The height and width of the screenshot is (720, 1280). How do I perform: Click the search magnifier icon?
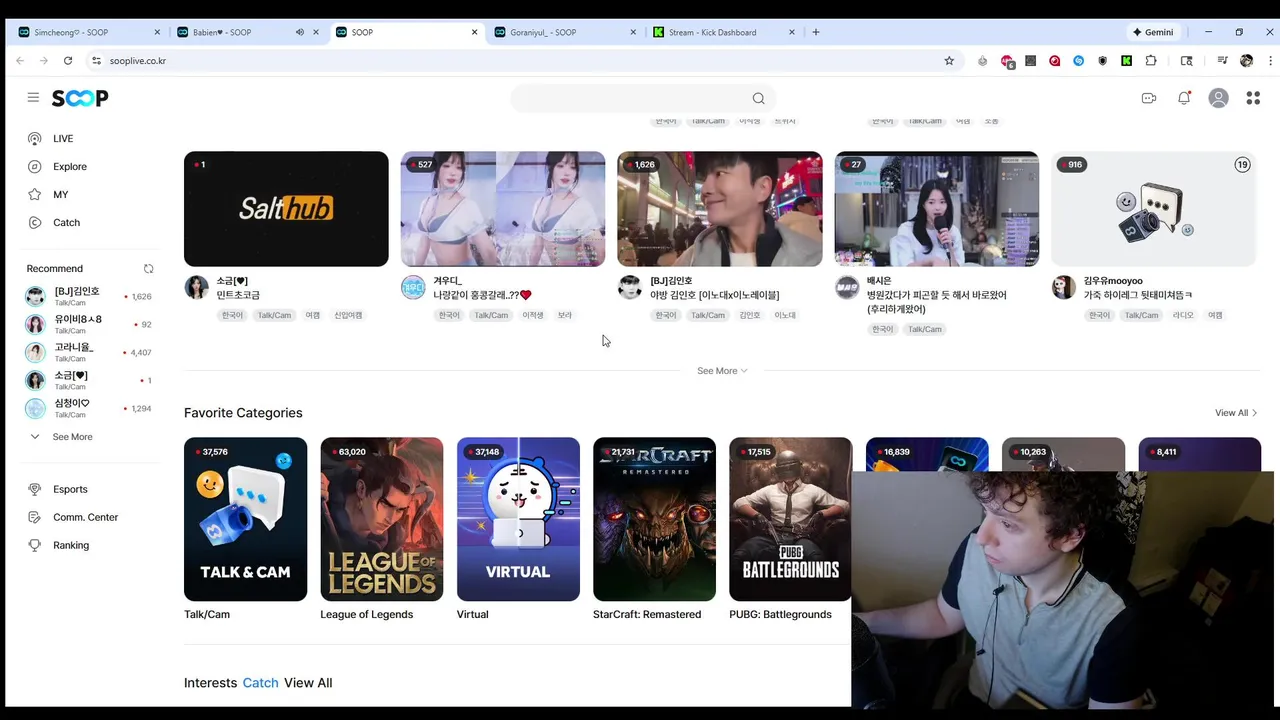[x=758, y=98]
